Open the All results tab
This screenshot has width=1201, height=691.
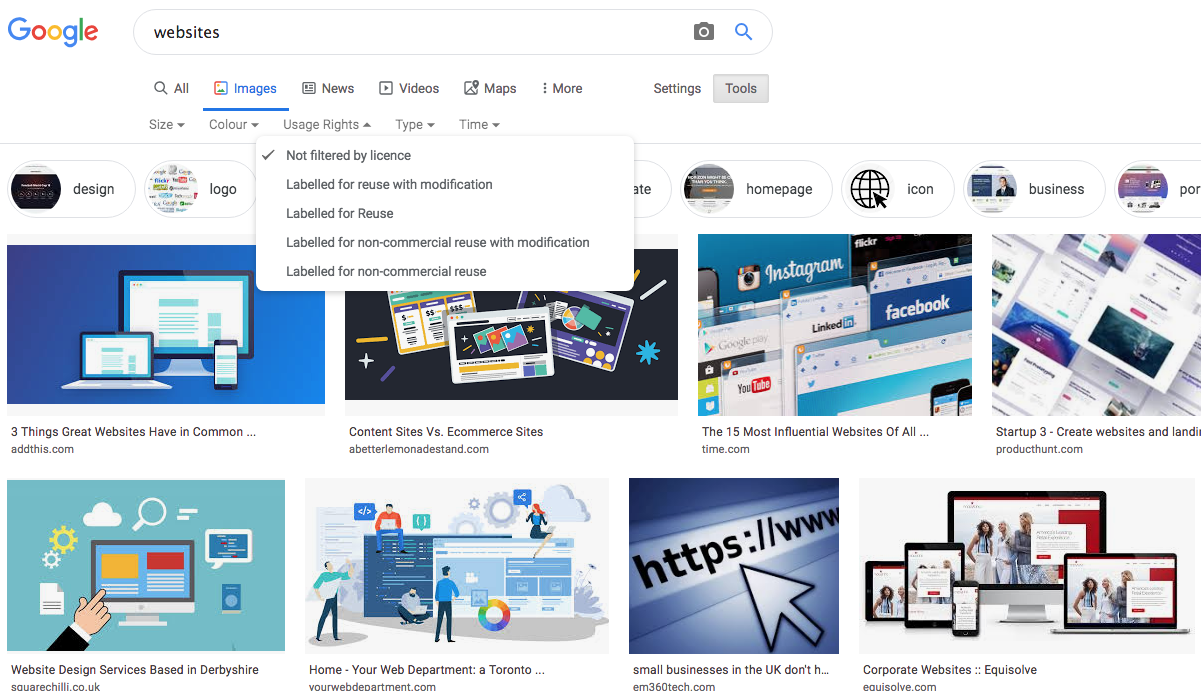pyautogui.click(x=171, y=88)
